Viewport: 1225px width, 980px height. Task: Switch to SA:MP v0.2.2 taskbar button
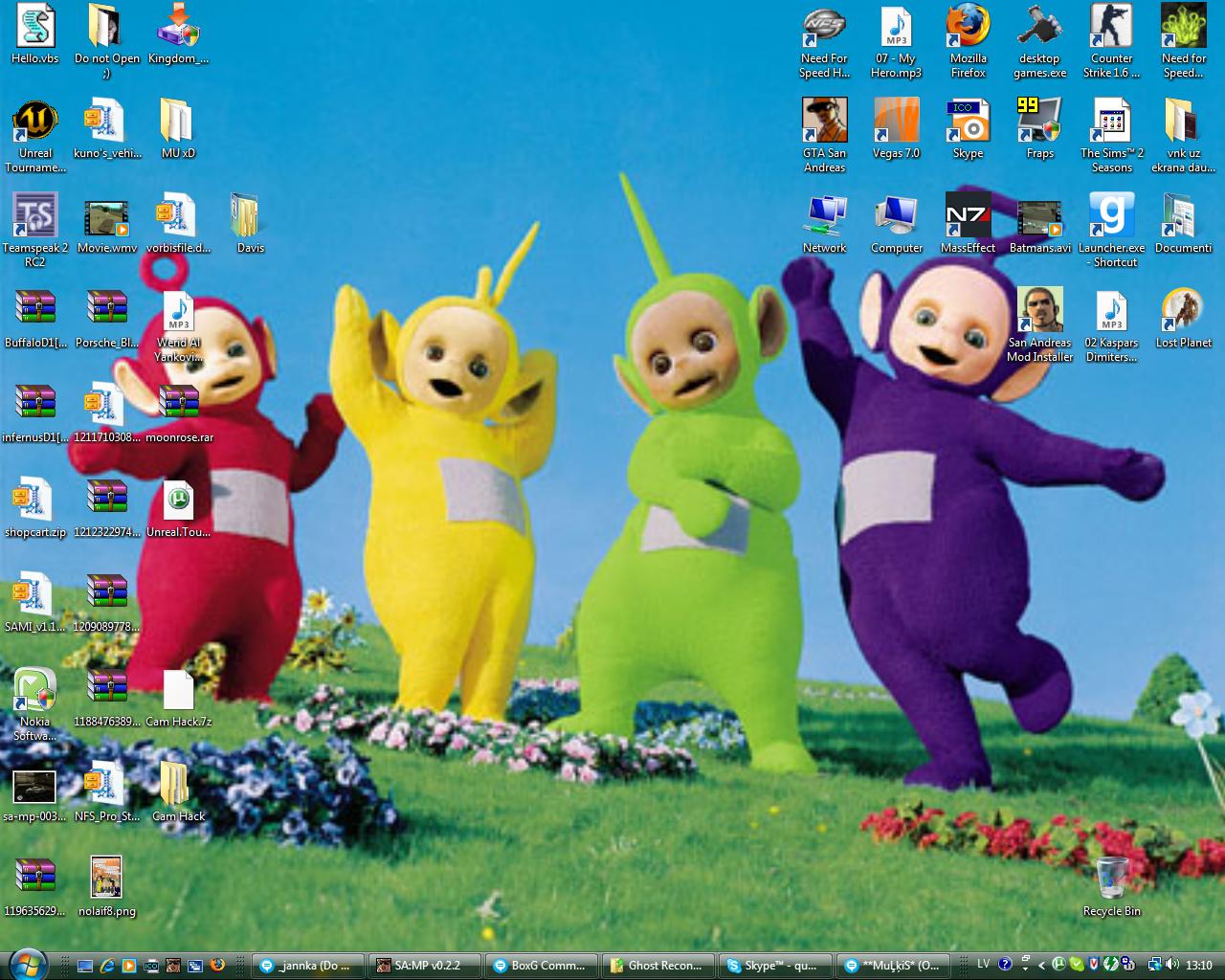(426, 966)
